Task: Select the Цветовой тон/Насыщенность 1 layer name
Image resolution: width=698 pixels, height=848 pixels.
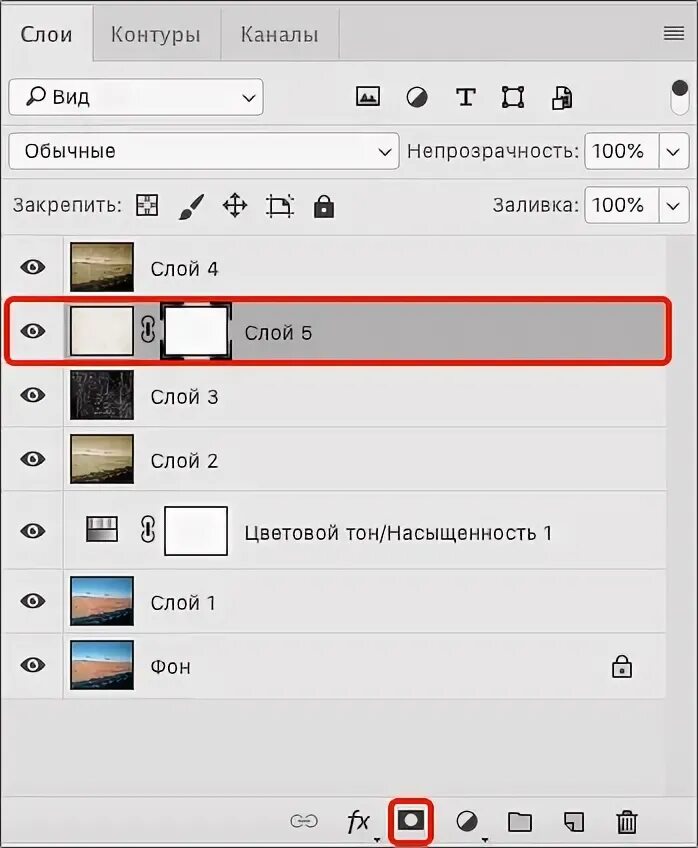Action: (x=398, y=533)
